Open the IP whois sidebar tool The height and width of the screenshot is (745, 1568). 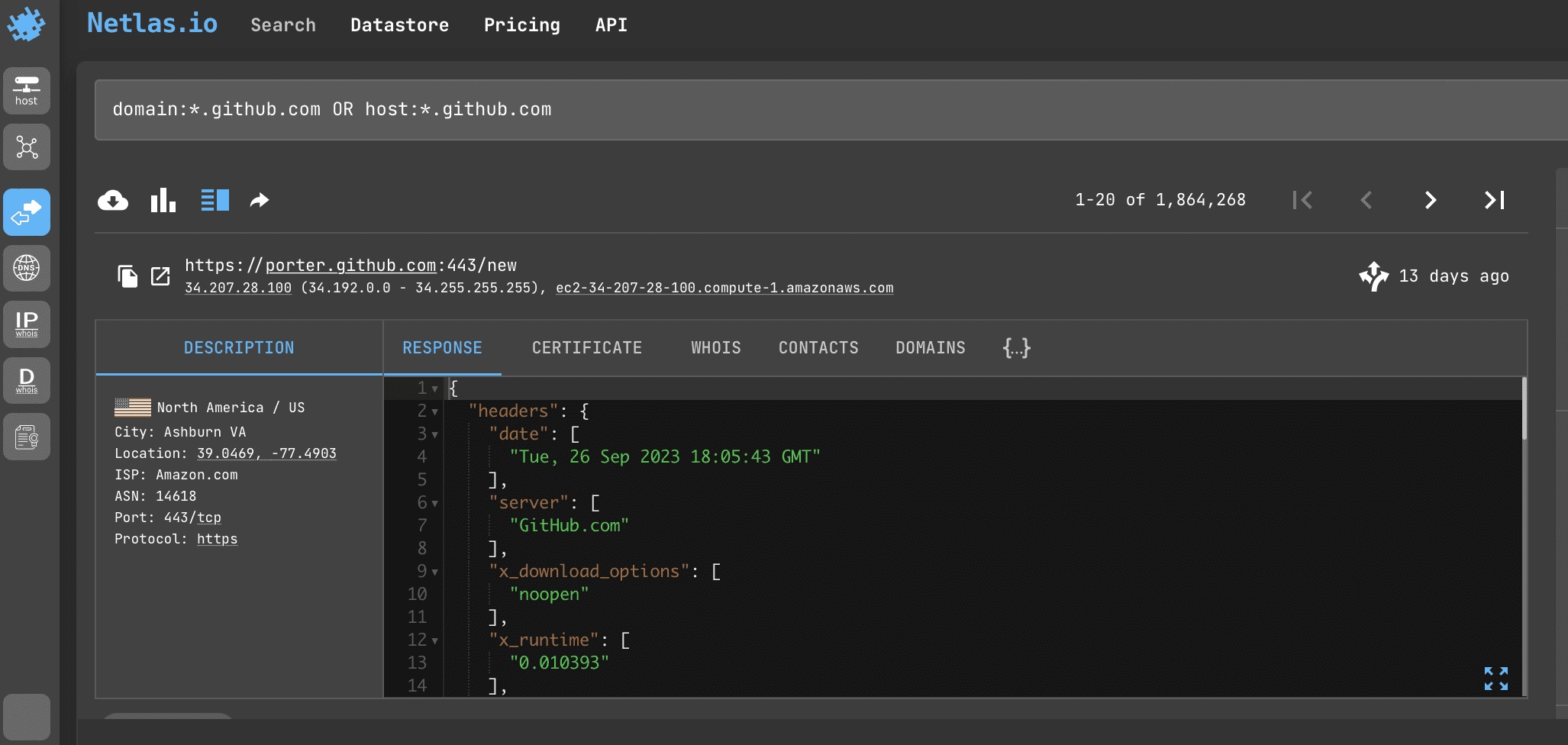pyautogui.click(x=27, y=324)
